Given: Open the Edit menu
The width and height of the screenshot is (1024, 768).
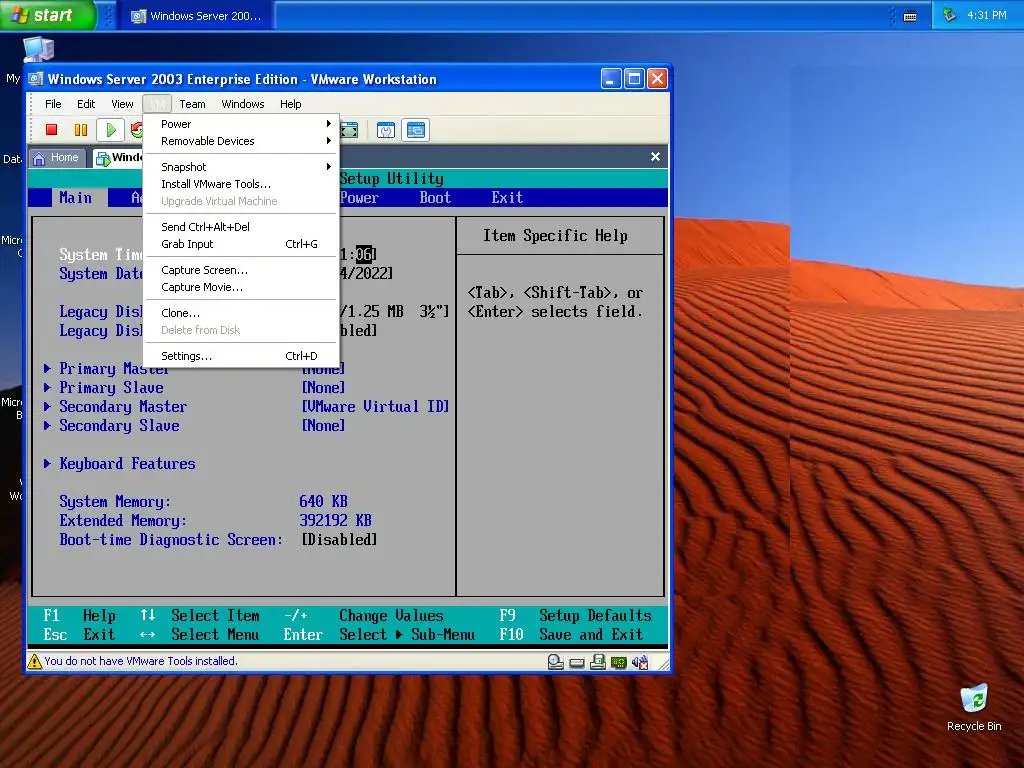Looking at the screenshot, I should (86, 104).
